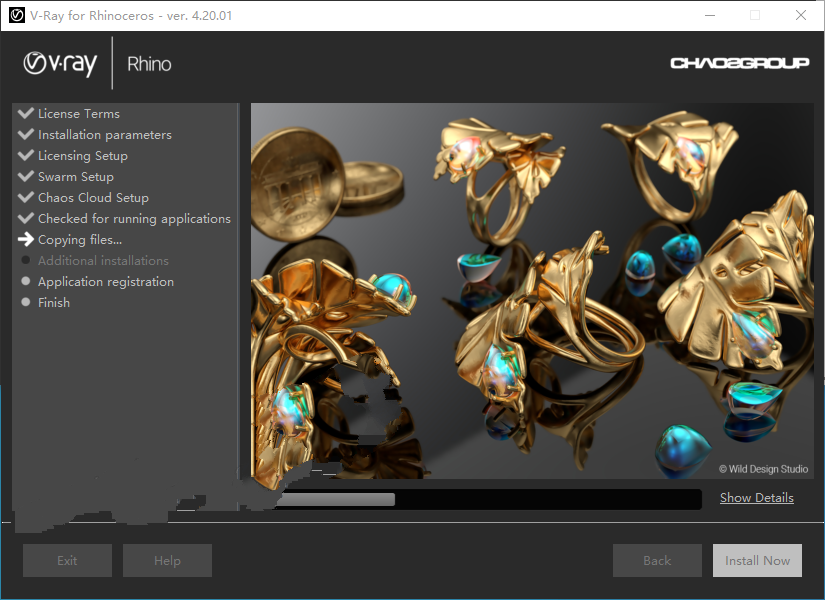Click the Back button
The height and width of the screenshot is (600, 825).
pyautogui.click(x=657, y=561)
